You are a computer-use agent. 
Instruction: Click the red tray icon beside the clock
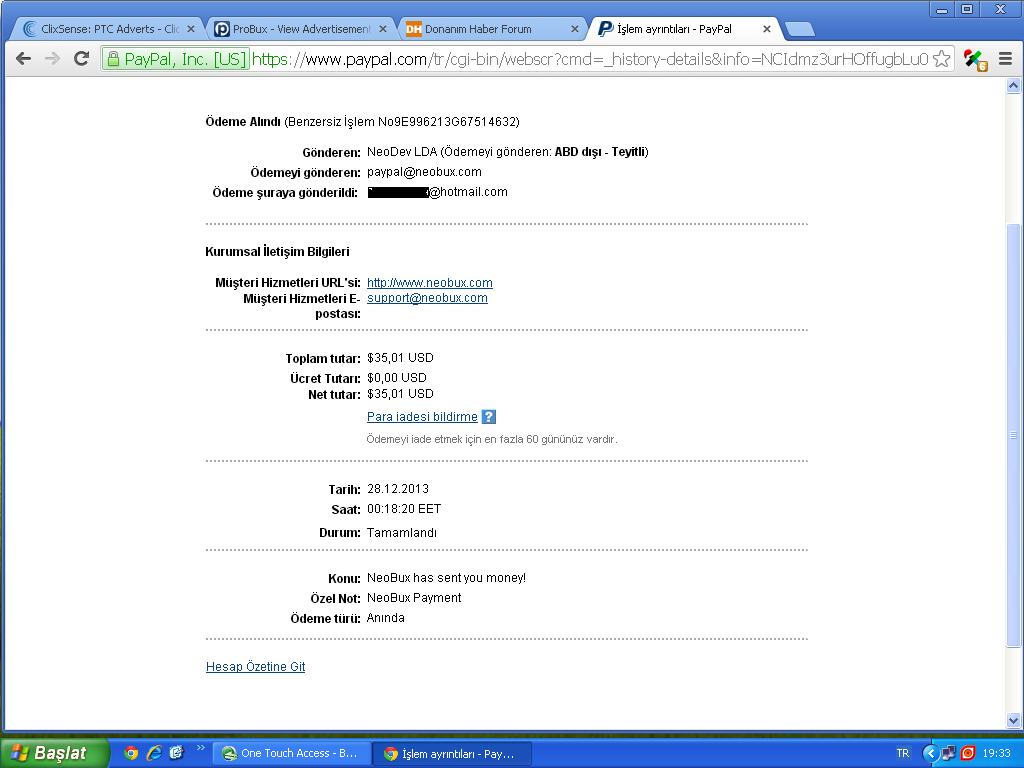pos(968,753)
